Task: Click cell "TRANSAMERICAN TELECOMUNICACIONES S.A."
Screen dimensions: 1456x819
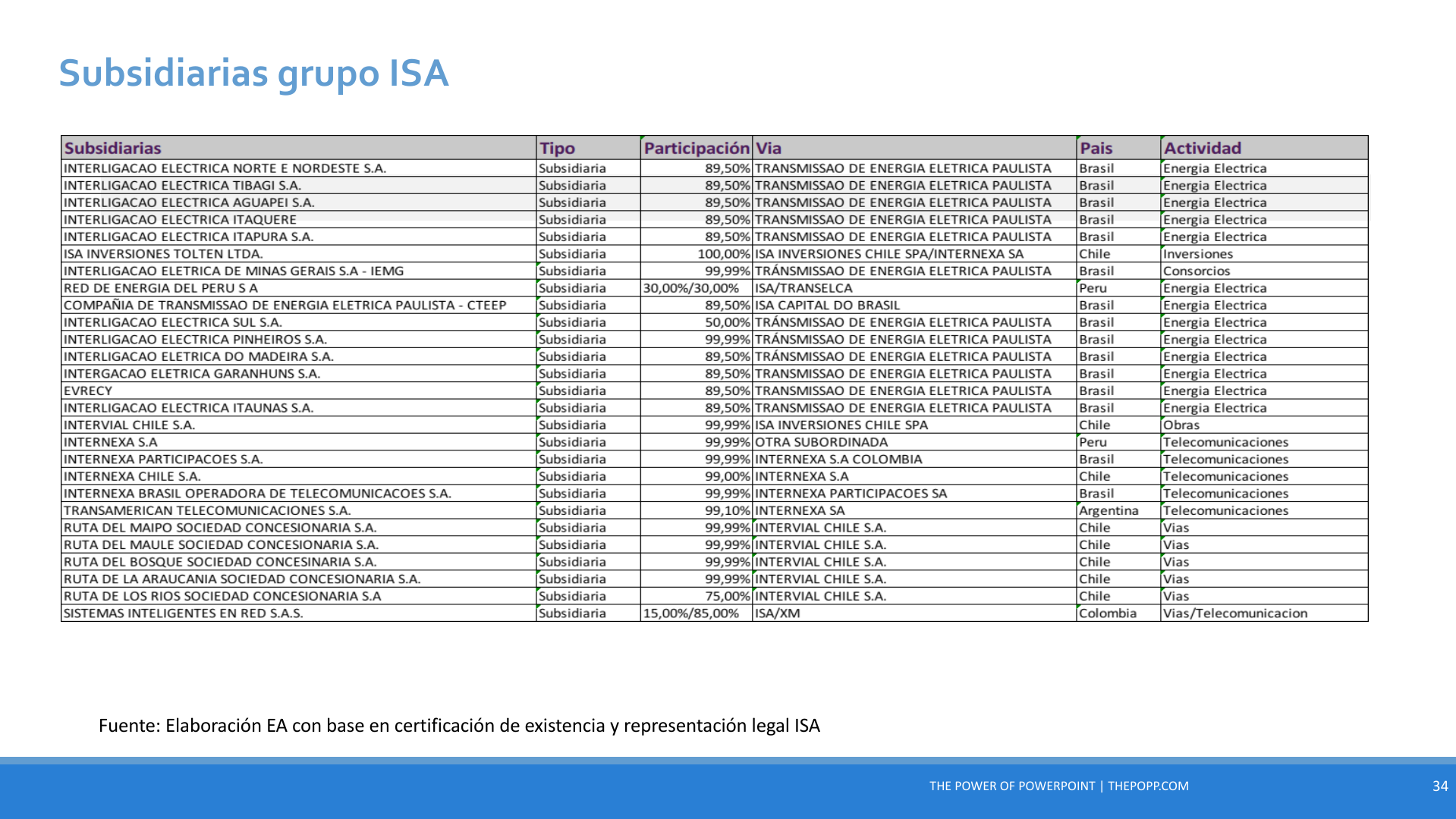Action: 299,511
